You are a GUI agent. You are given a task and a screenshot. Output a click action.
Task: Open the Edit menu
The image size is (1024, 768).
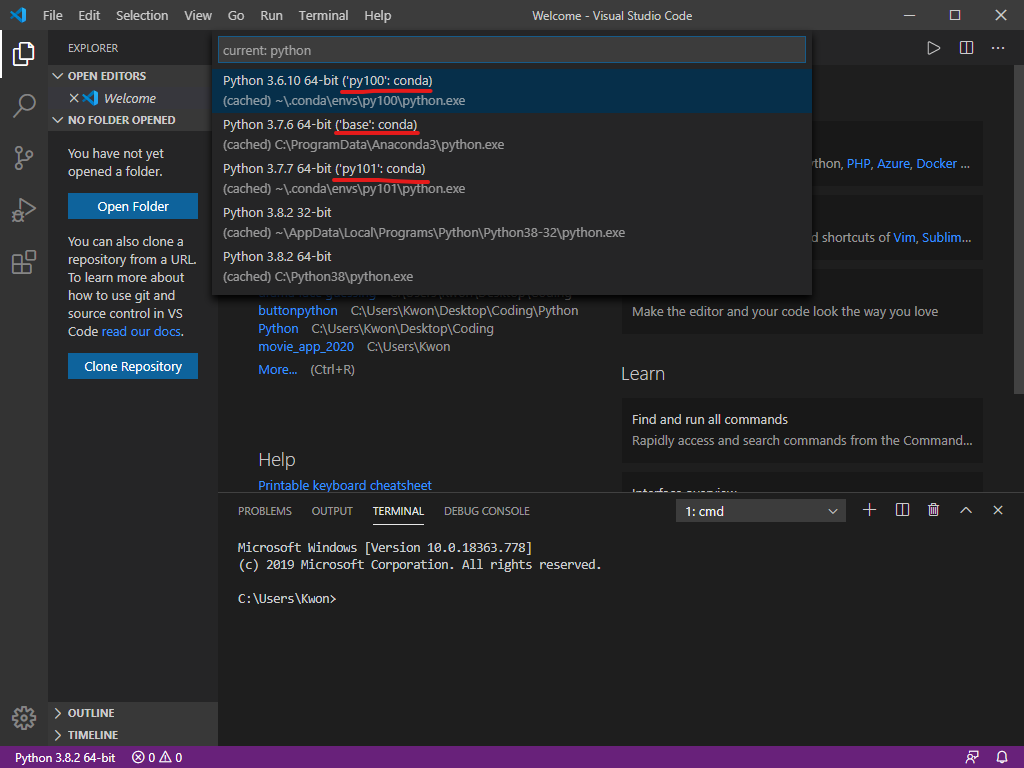pyautogui.click(x=89, y=15)
